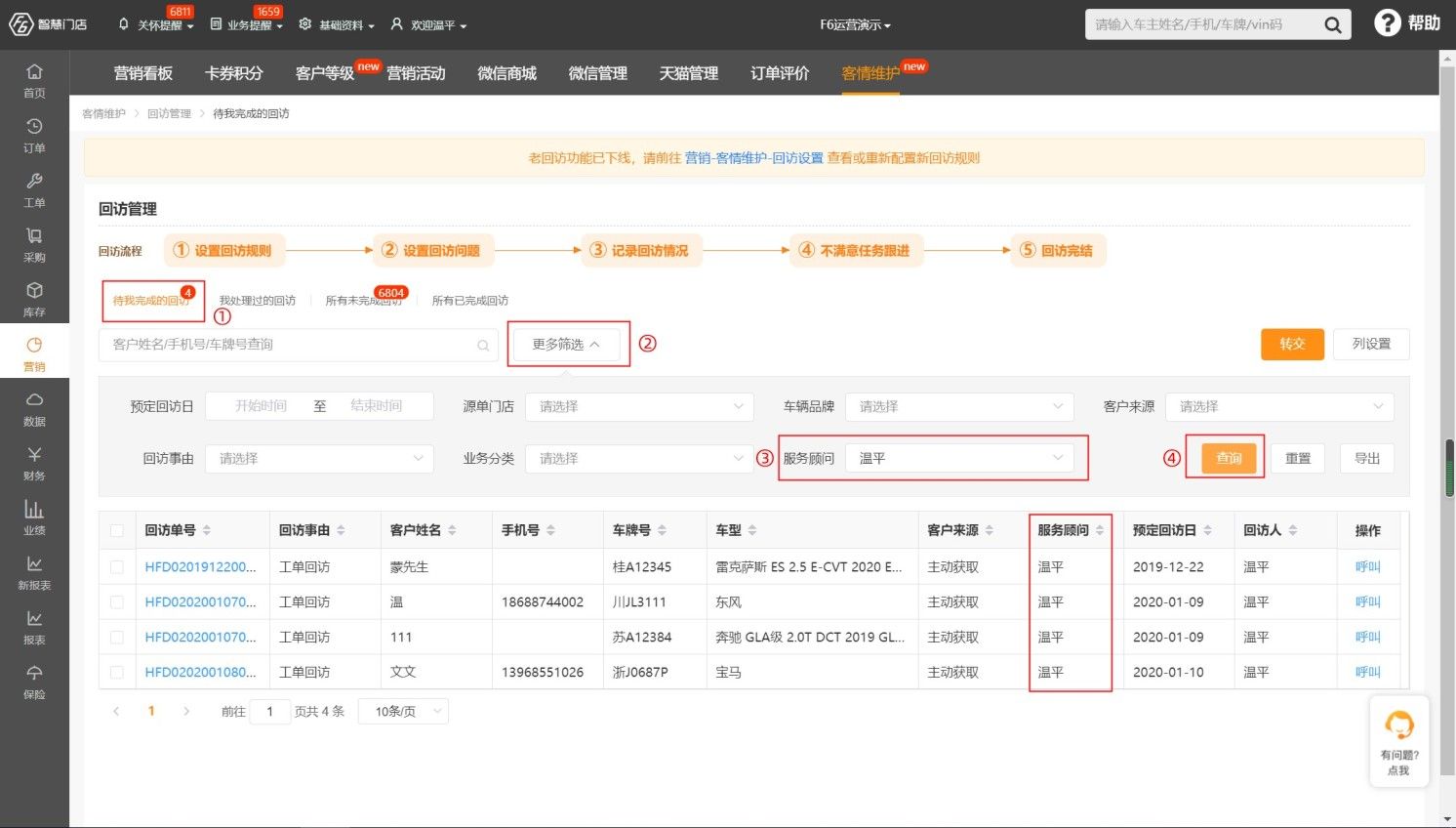The height and width of the screenshot is (828, 1456).
Task: Sort by 预定回访日 column arrows
Action: (1207, 530)
